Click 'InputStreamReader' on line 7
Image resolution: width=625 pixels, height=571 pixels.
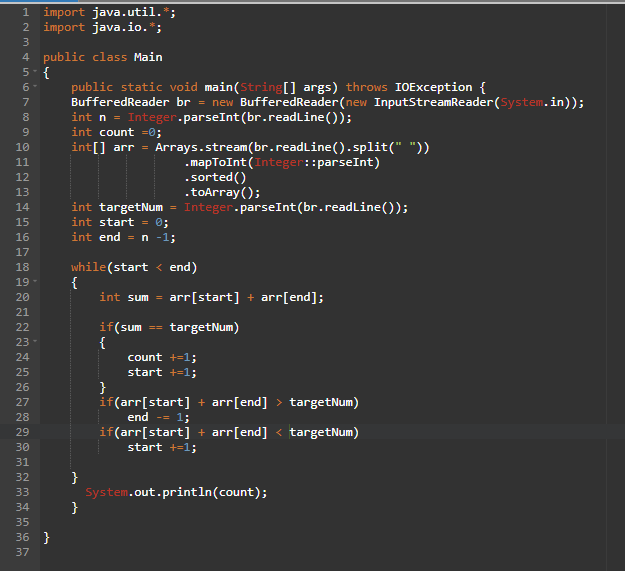click(x=433, y=102)
